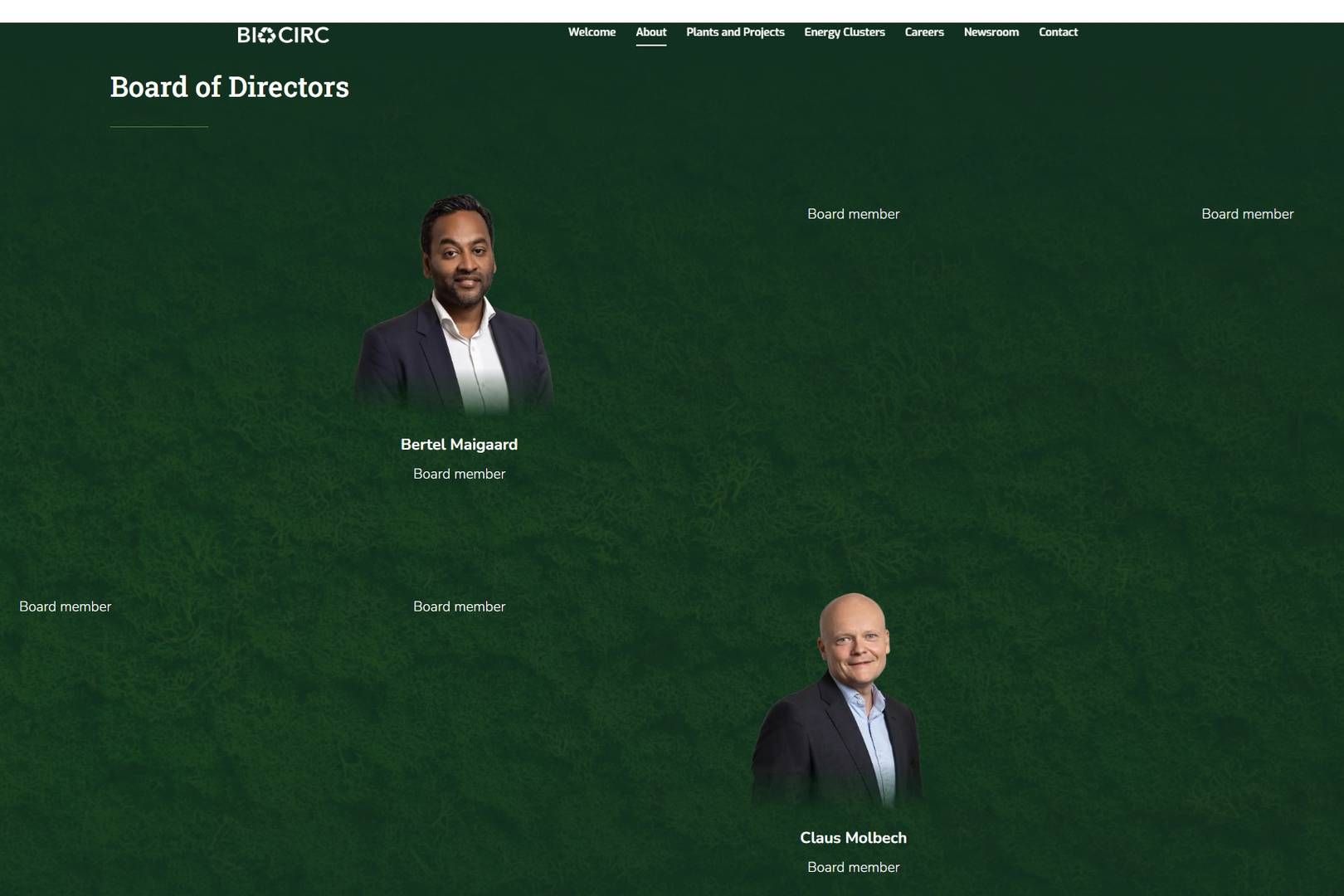The height and width of the screenshot is (896, 1344).
Task: Click Board member label at far left edge
Action: (x=65, y=606)
